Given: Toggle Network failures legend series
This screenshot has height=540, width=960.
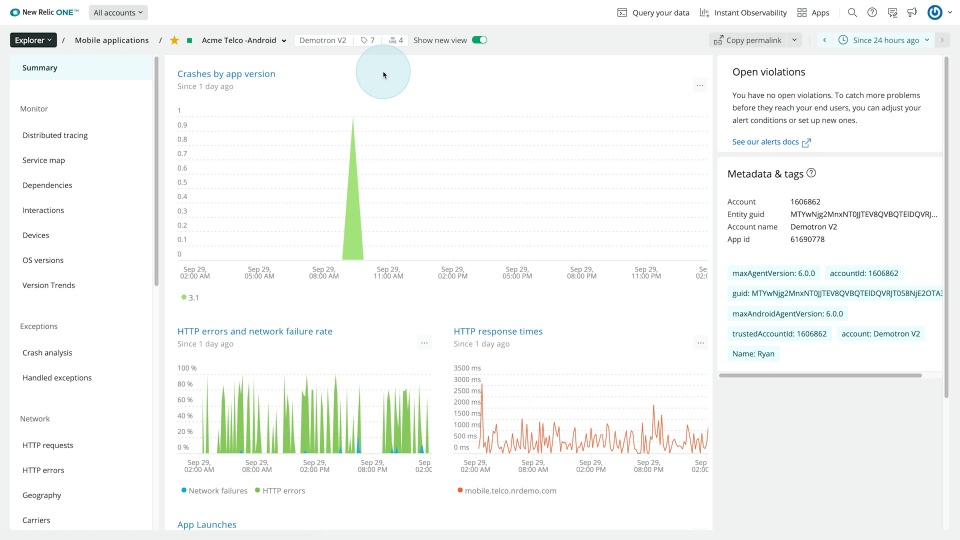Looking at the screenshot, I should [214, 490].
